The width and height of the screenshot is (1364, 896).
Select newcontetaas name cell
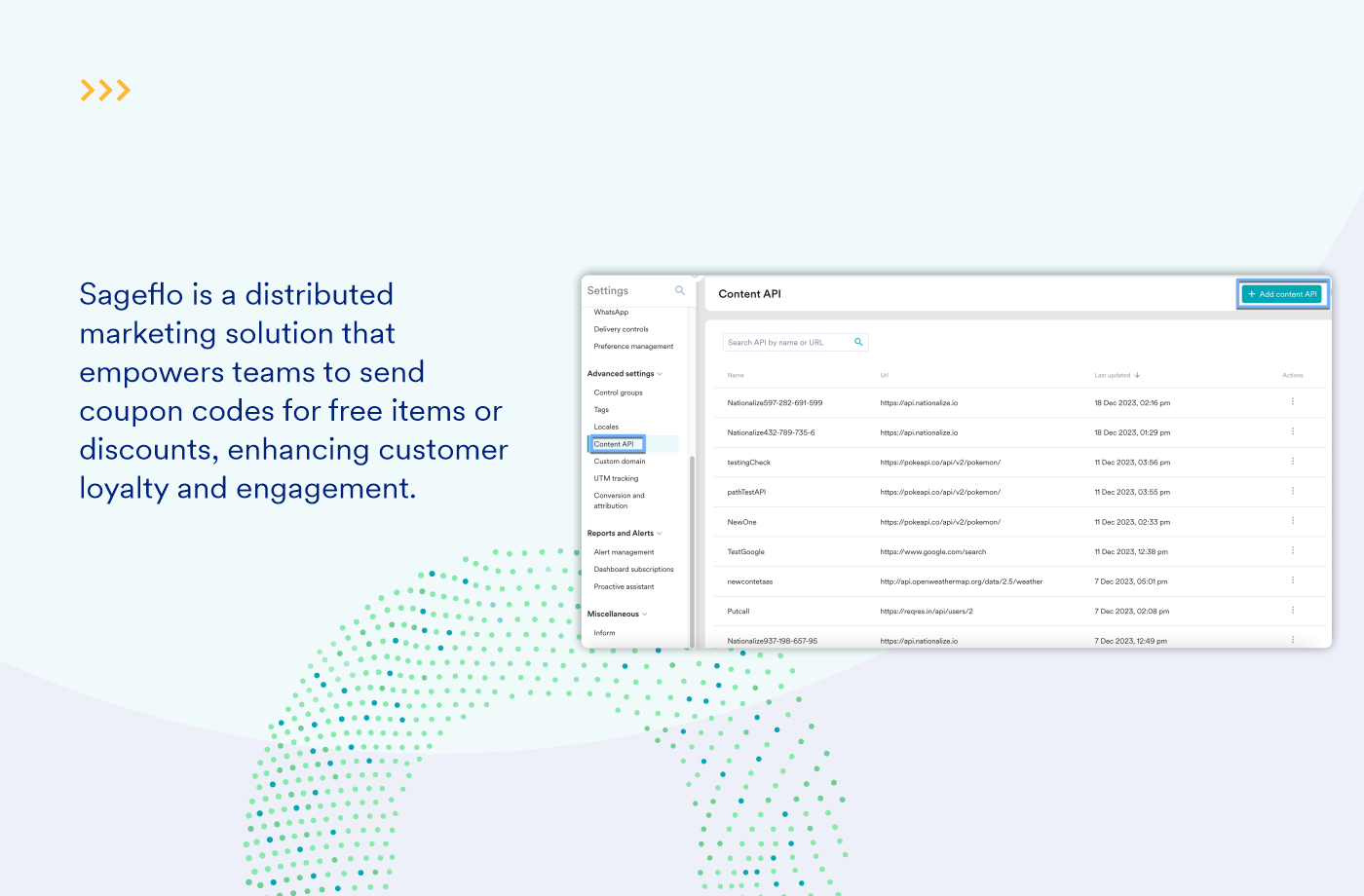click(749, 581)
